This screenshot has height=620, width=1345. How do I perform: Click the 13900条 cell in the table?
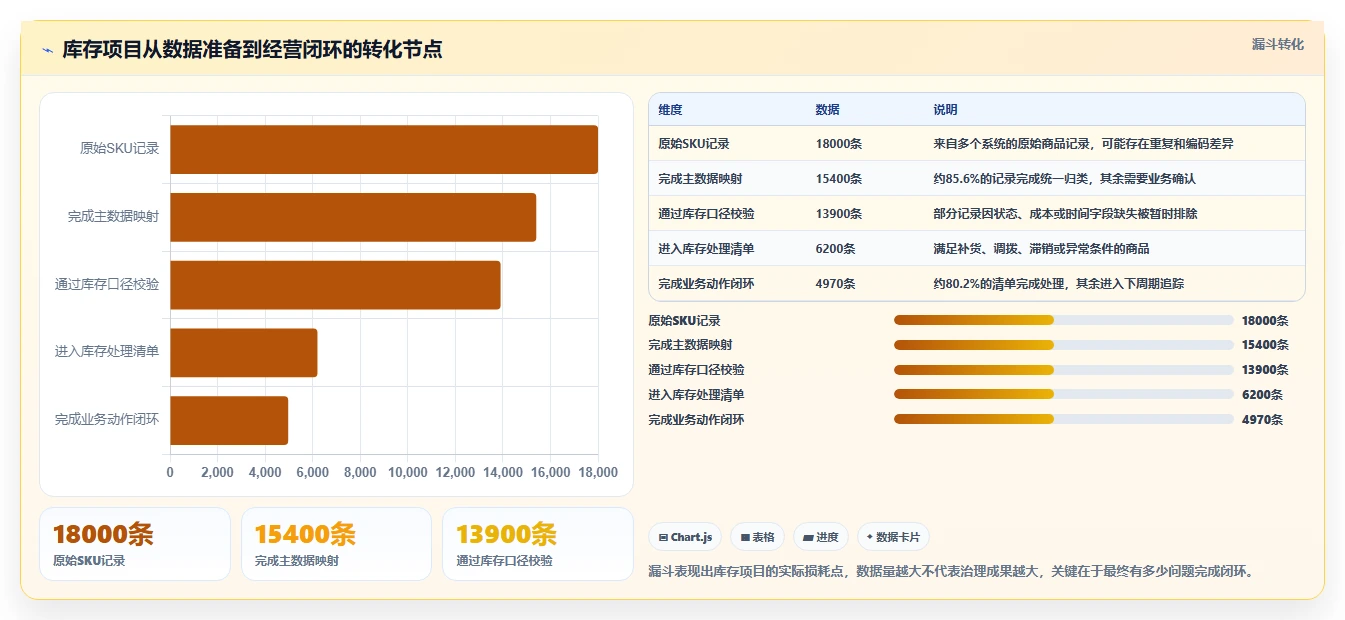tap(839, 214)
